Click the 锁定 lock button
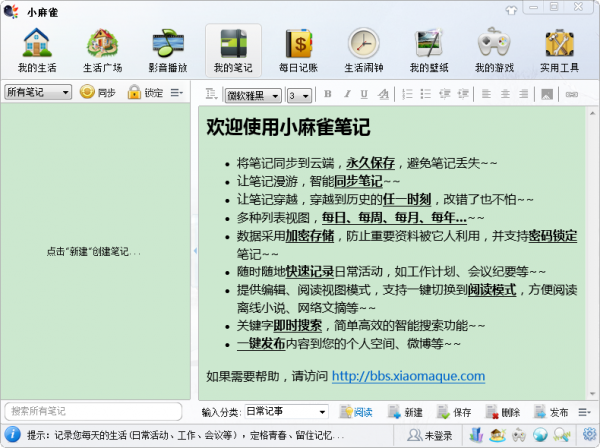 [145, 92]
